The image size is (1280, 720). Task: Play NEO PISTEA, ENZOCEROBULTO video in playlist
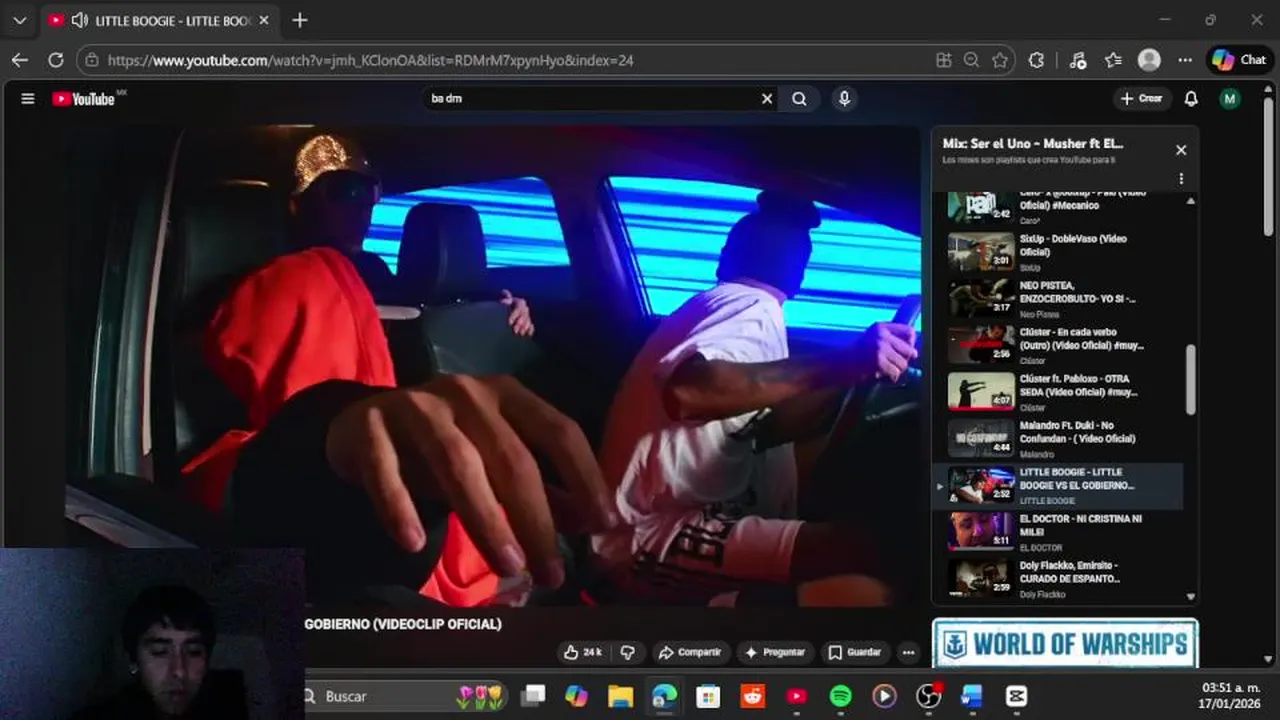[x=1059, y=298]
